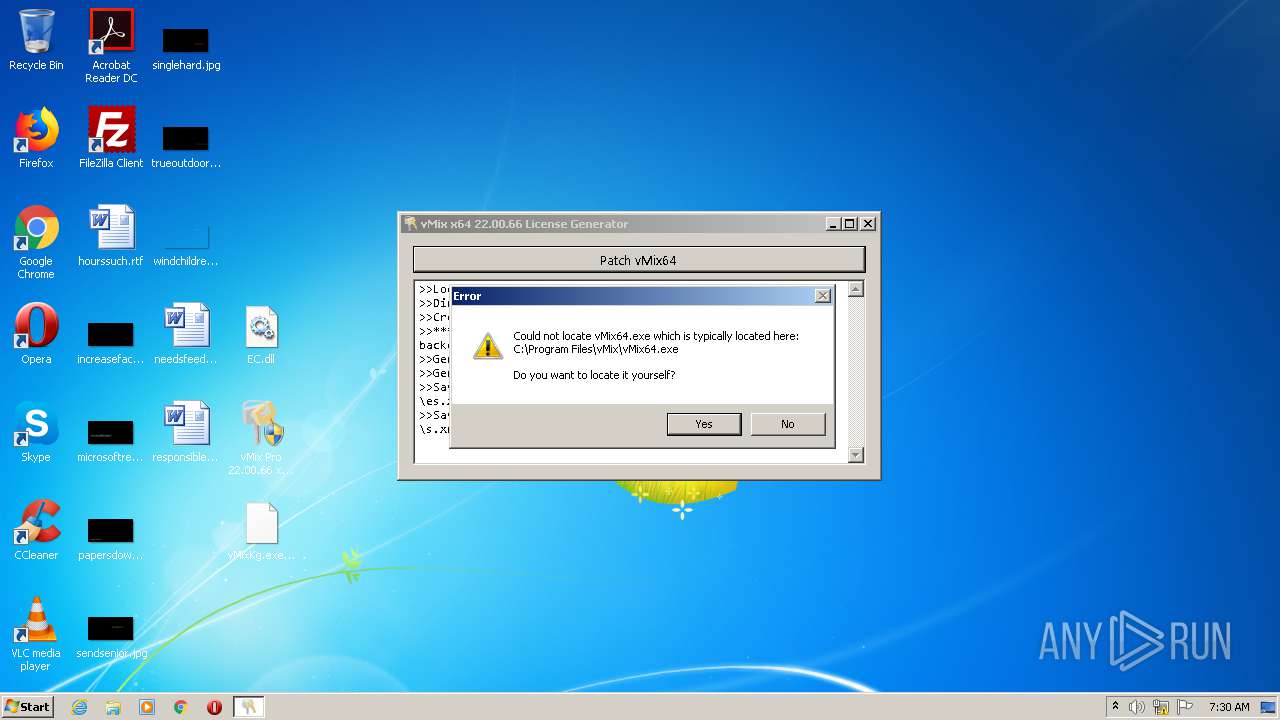This screenshot has height=720, width=1280.
Task: Open Chrome from the taskbar
Action: (x=181, y=707)
